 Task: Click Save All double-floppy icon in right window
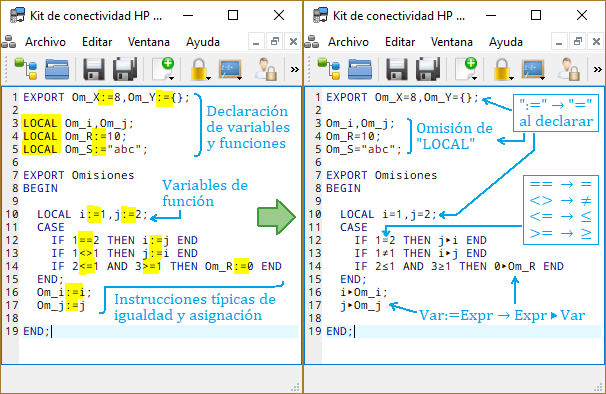[428, 69]
